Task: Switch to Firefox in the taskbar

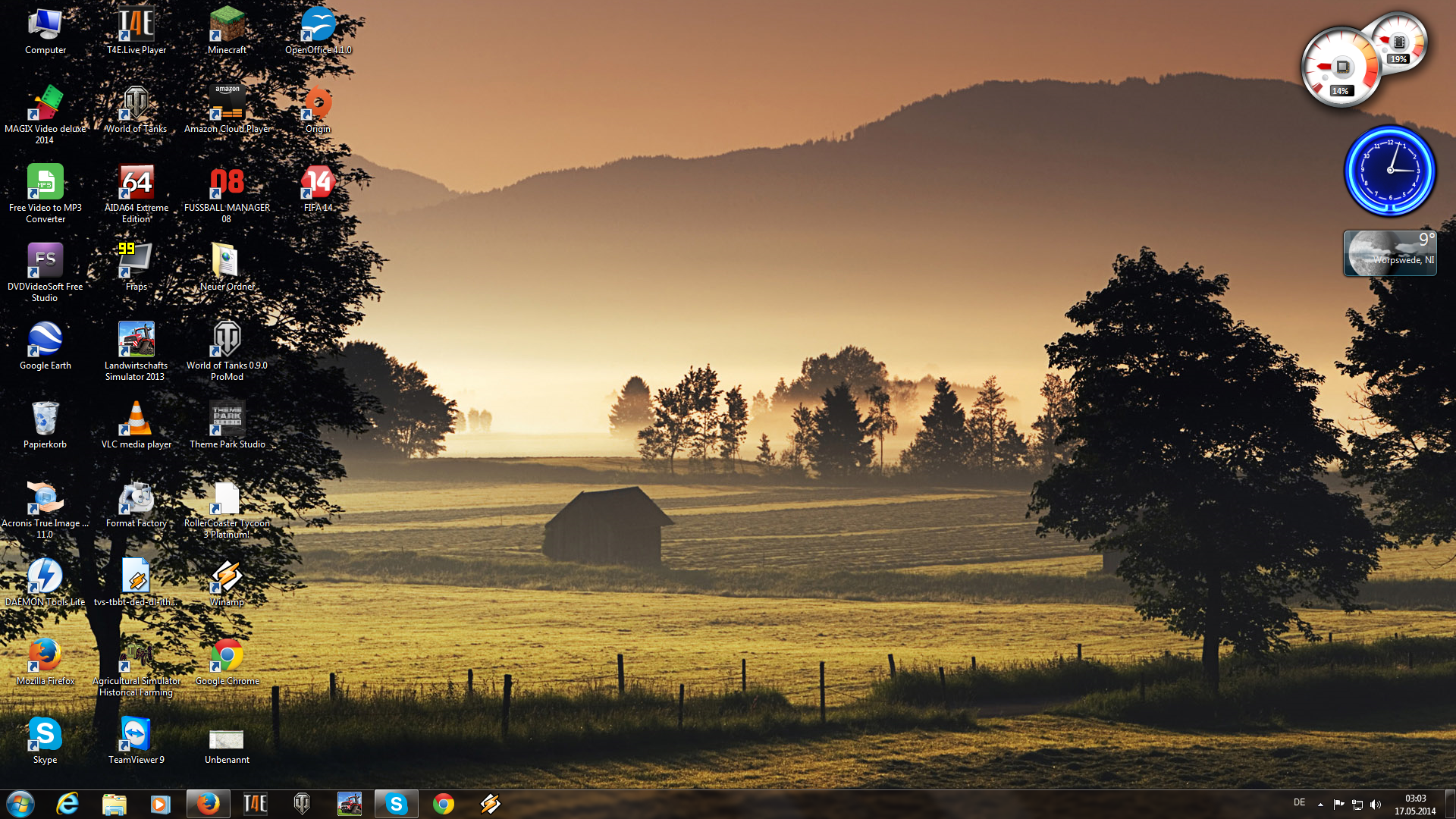Action: [x=208, y=804]
